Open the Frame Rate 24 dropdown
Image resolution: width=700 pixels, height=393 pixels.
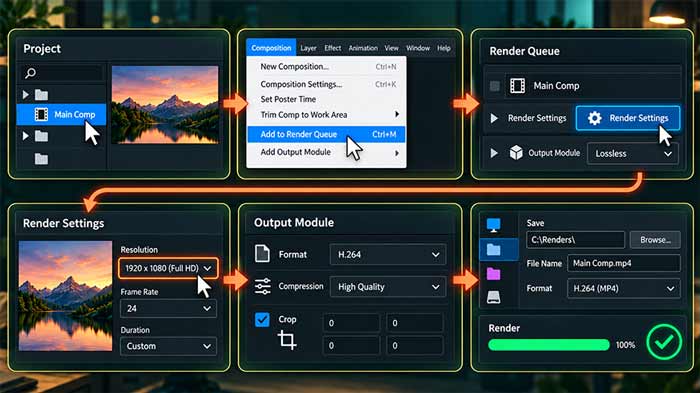click(x=168, y=309)
